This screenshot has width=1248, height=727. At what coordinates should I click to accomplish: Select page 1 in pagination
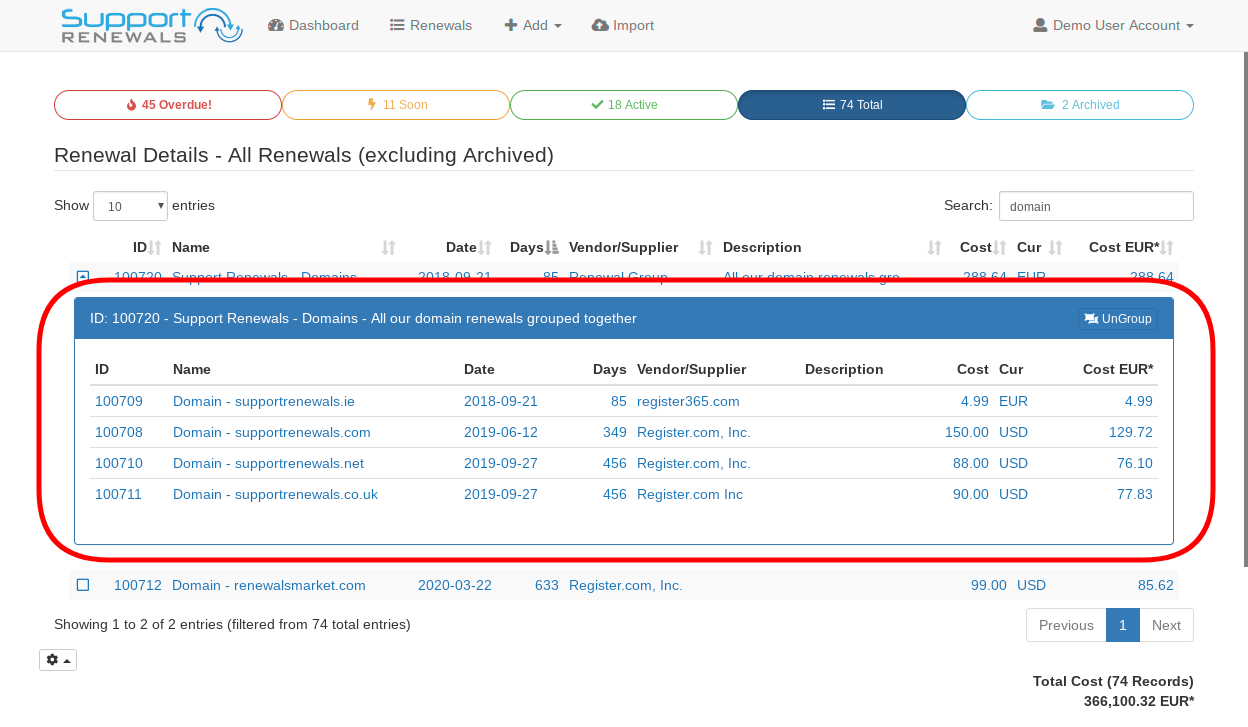1123,625
